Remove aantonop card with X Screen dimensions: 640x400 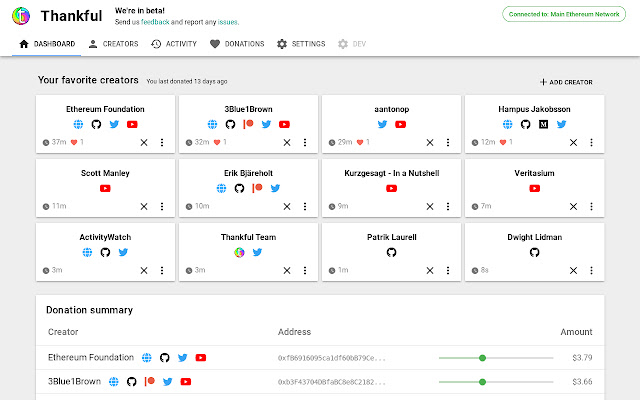[430, 142]
